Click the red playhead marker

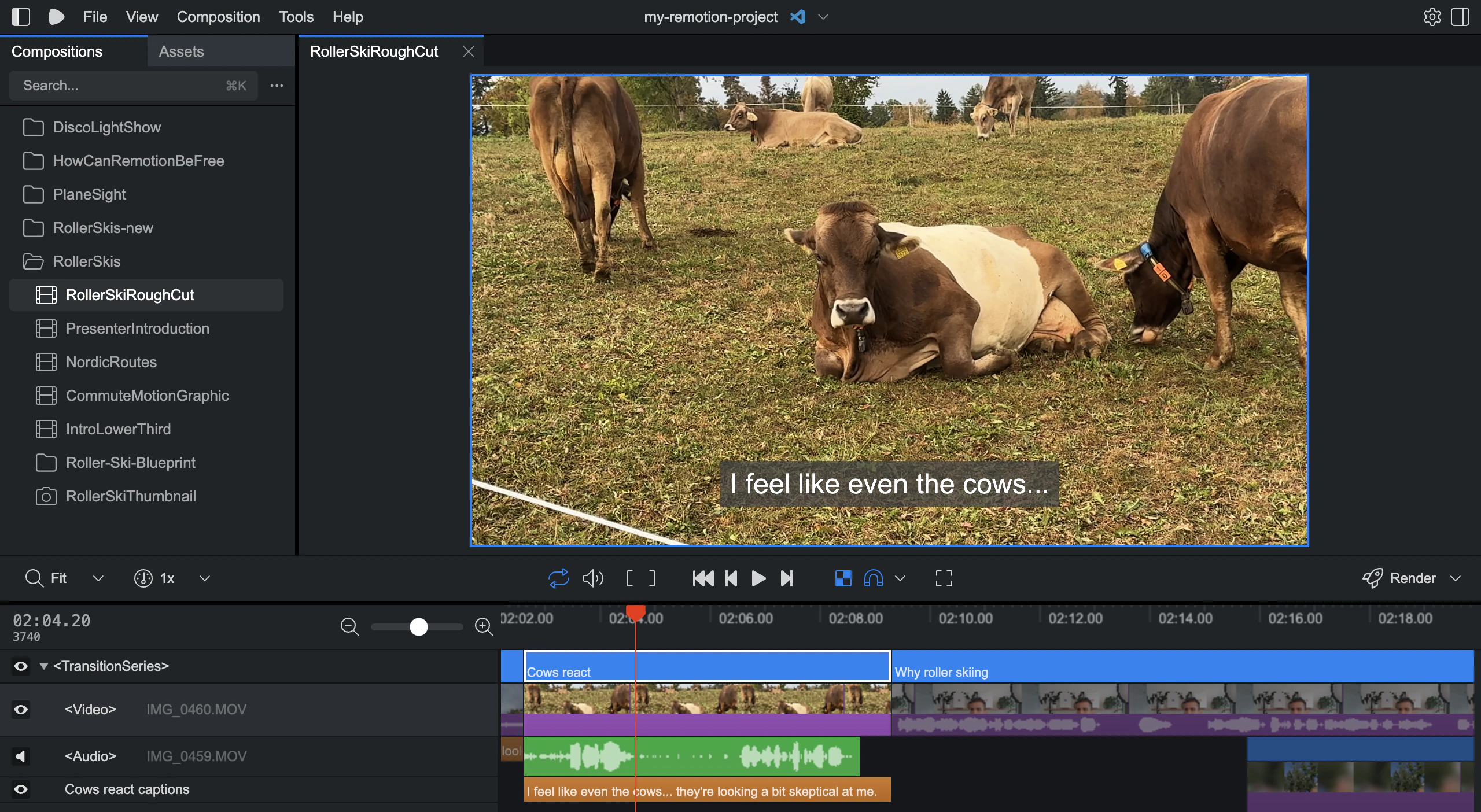[636, 613]
